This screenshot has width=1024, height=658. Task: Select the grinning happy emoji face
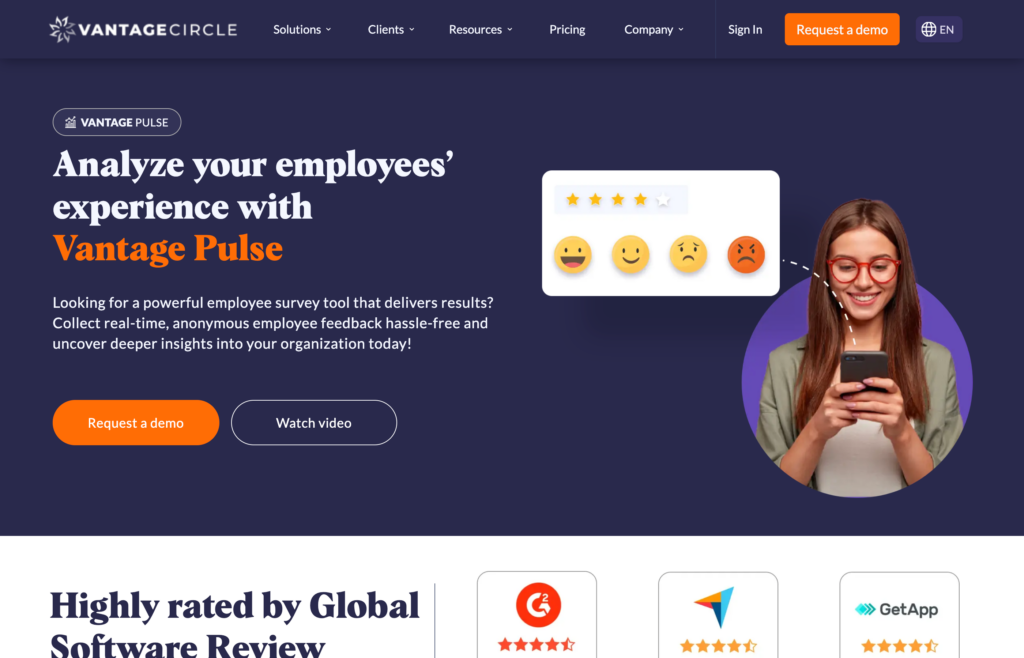573,254
